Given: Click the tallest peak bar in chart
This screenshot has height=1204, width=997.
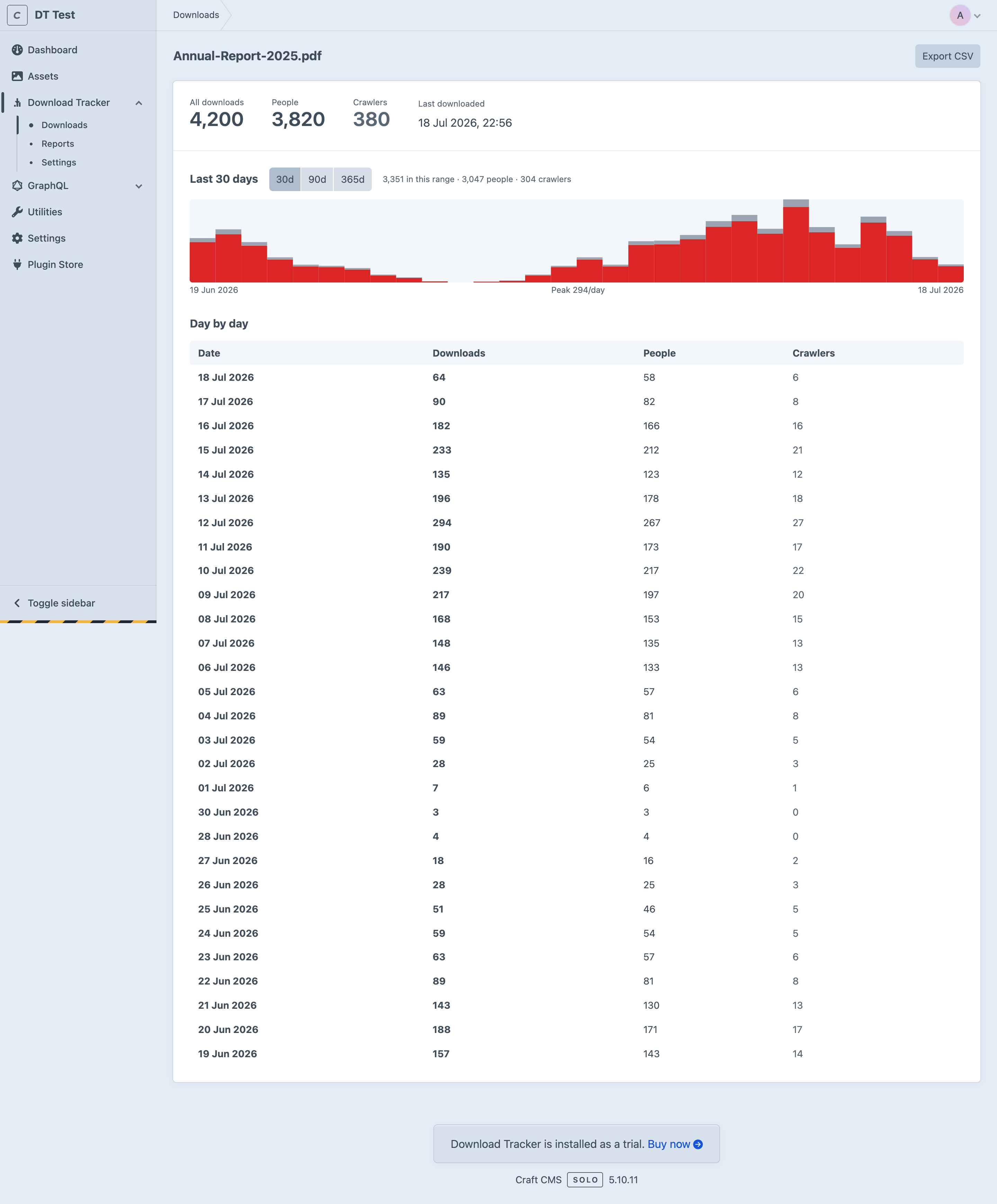Looking at the screenshot, I should click(796, 241).
